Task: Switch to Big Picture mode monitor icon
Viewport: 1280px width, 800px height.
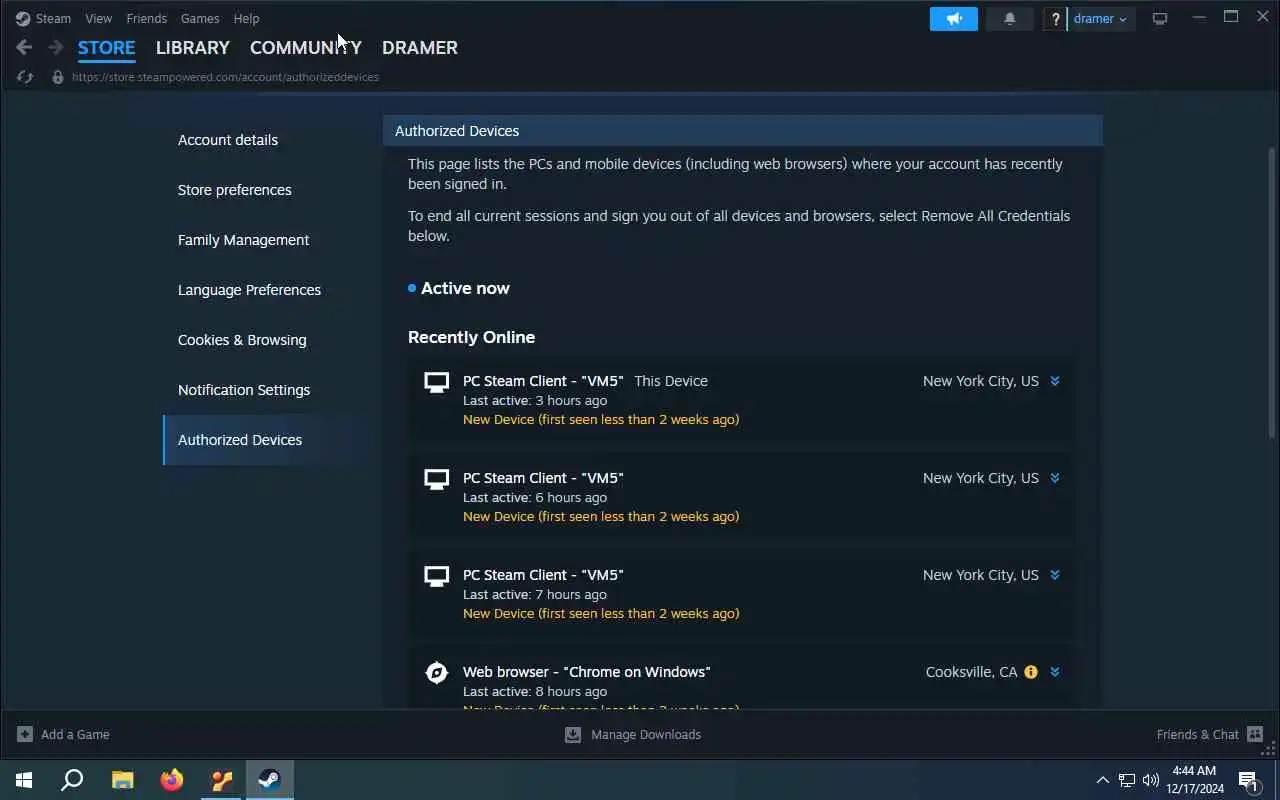Action: click(1160, 19)
